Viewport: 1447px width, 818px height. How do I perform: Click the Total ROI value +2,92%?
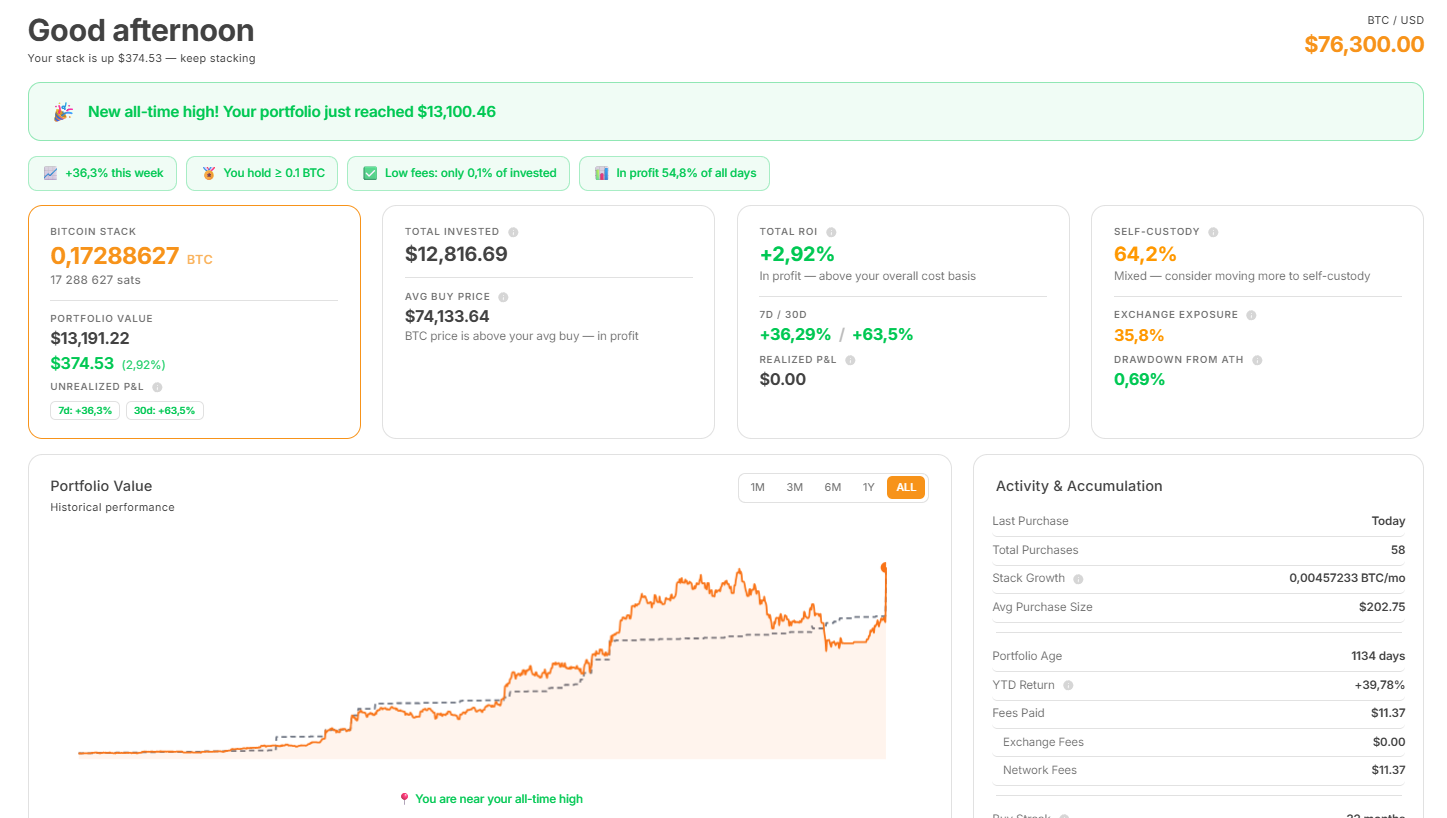797,254
